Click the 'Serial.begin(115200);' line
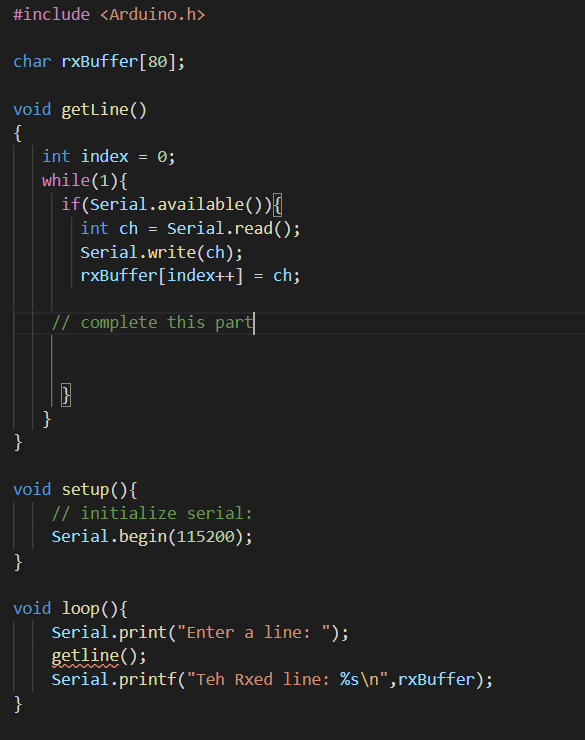This screenshot has height=740, width=585. [152, 537]
